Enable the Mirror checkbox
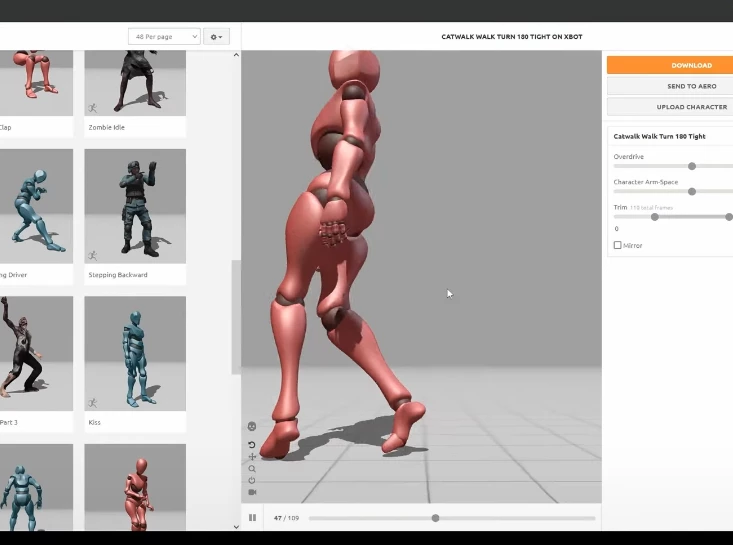 pyautogui.click(x=618, y=245)
